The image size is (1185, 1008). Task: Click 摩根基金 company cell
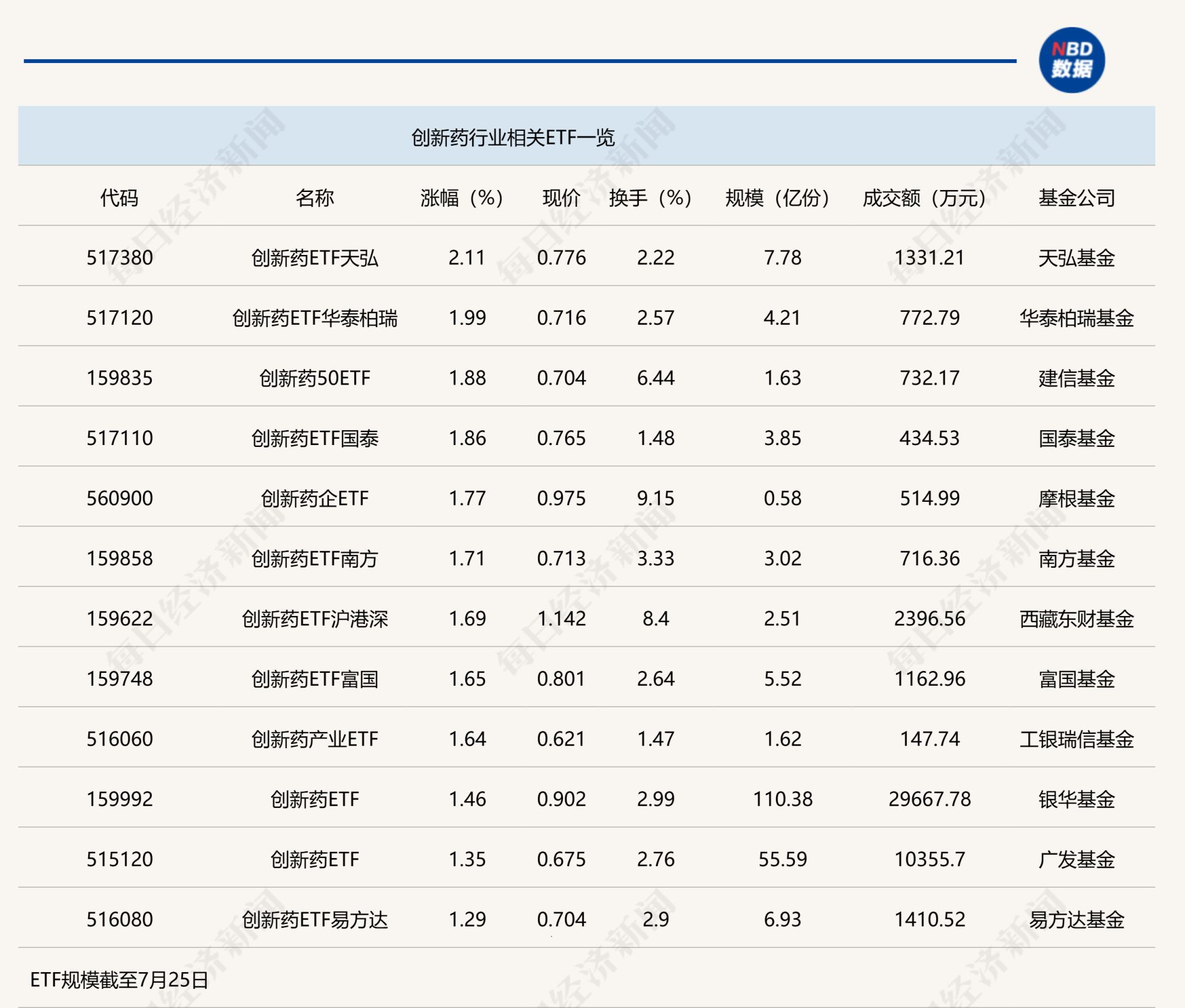tap(1076, 498)
